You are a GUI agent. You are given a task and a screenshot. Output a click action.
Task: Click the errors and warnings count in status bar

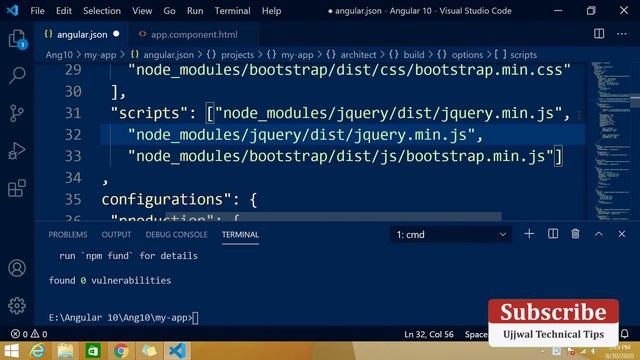point(29,334)
